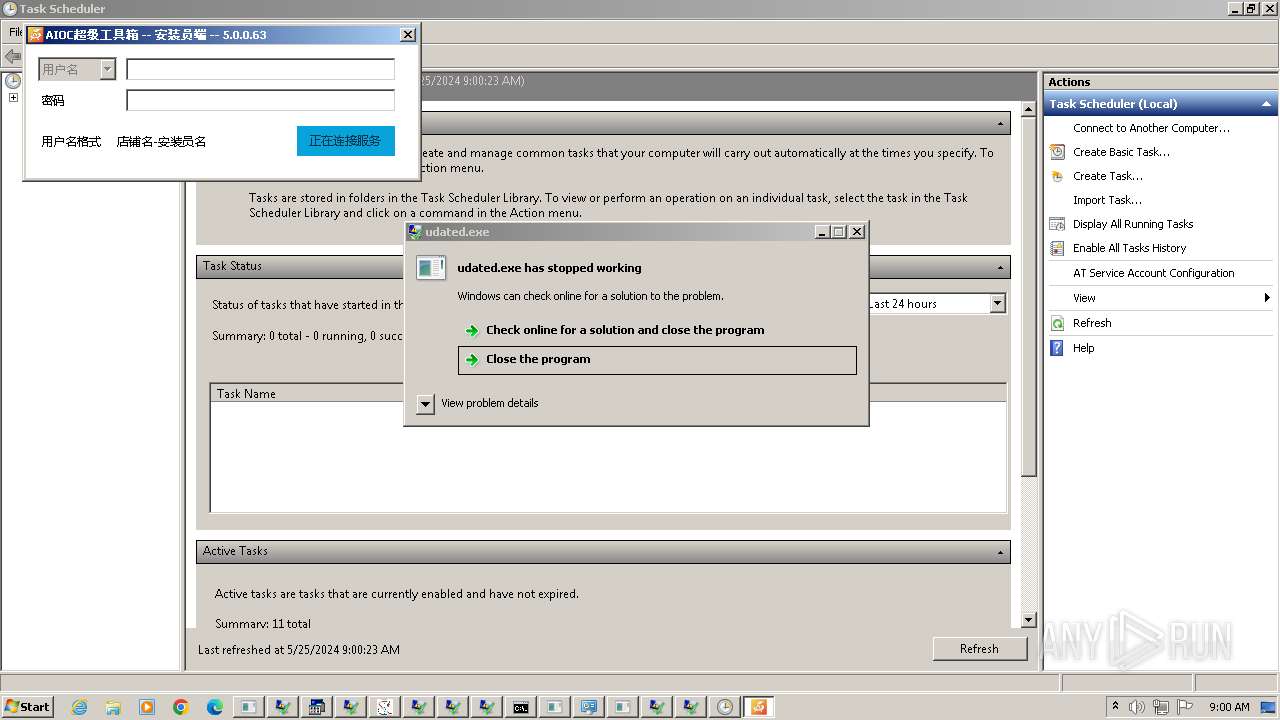Click the password input field in AIOC

click(260, 100)
